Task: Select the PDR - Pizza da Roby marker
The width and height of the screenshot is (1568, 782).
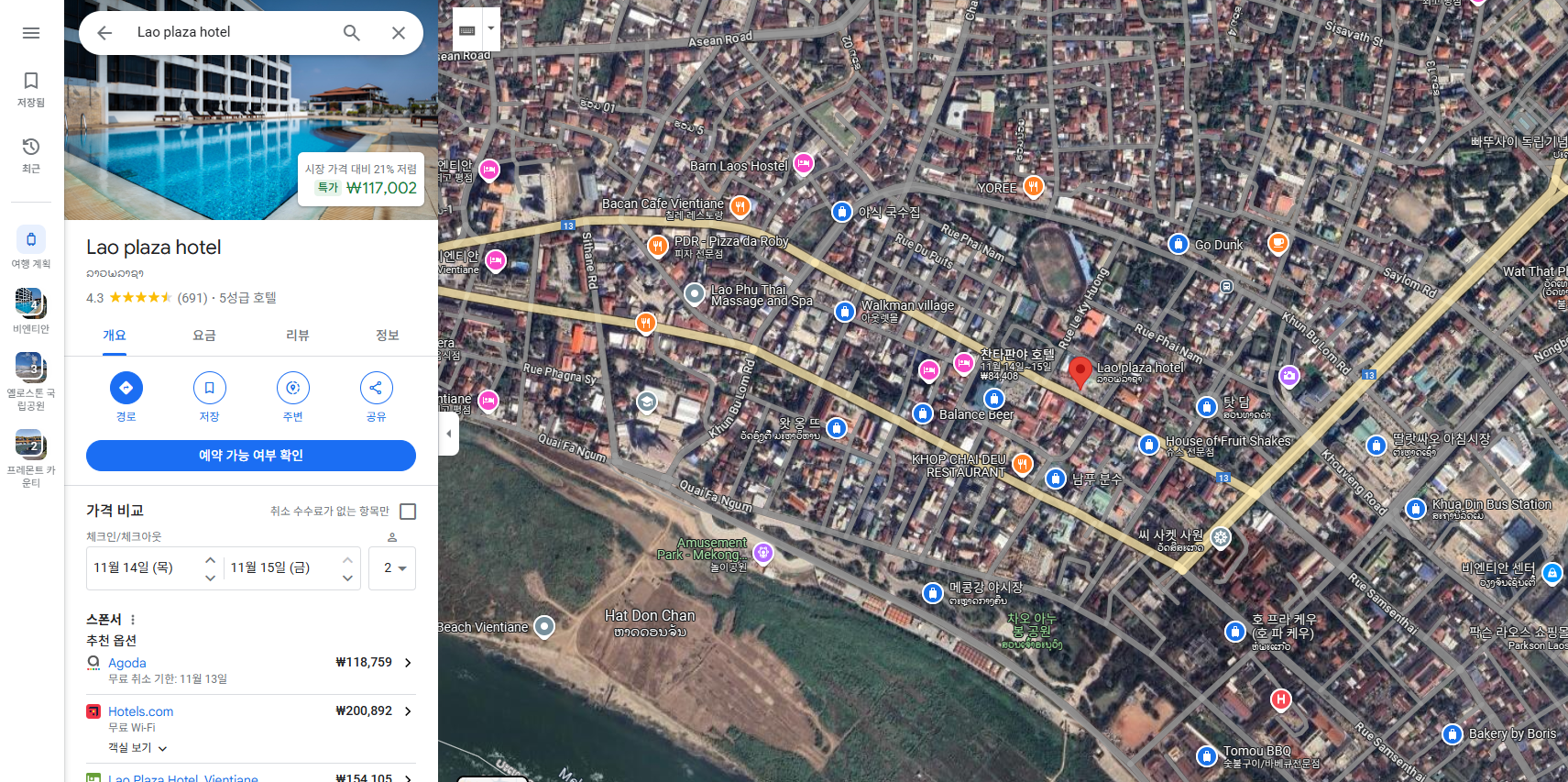Action: click(657, 246)
